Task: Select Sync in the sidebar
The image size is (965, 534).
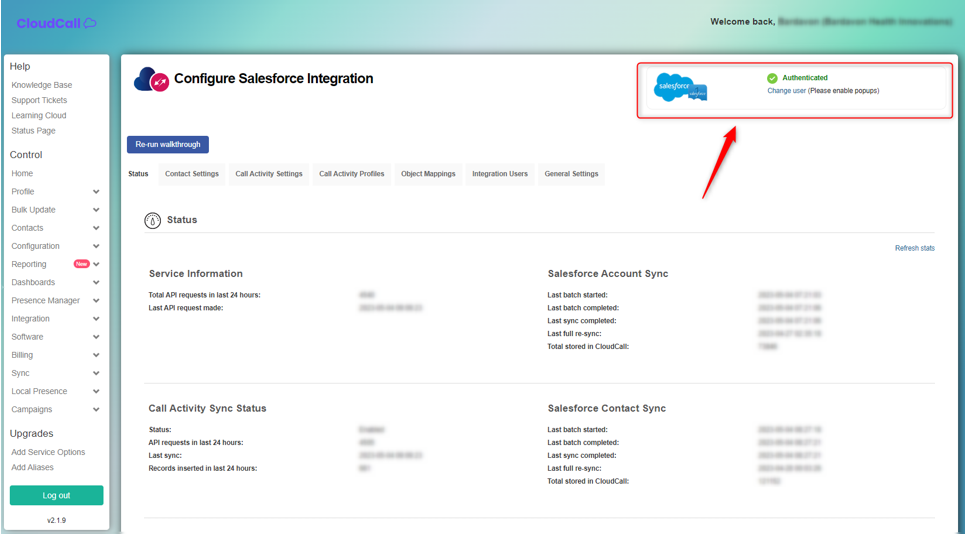Action: coord(20,373)
